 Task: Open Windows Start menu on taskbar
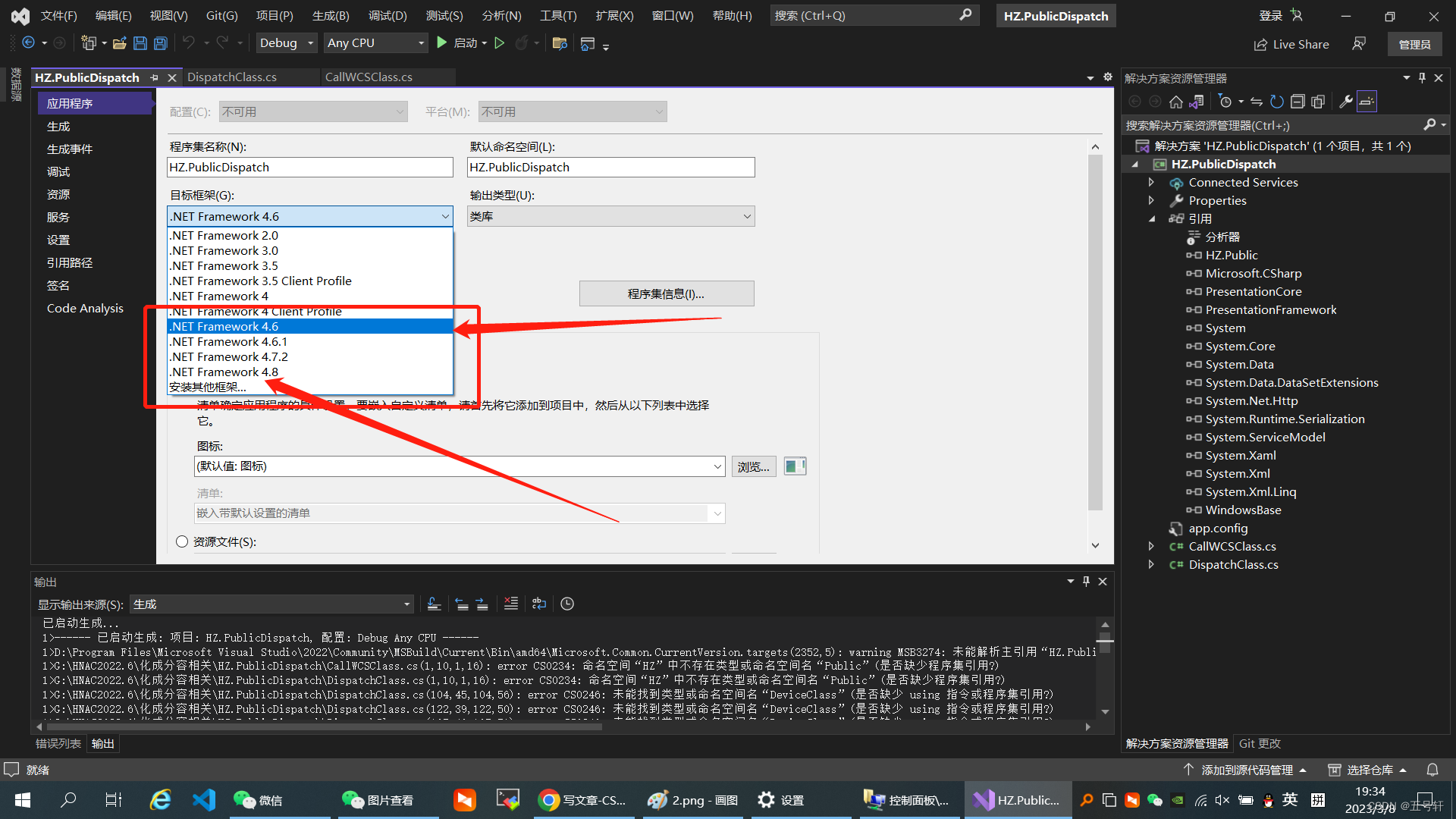click(23, 800)
